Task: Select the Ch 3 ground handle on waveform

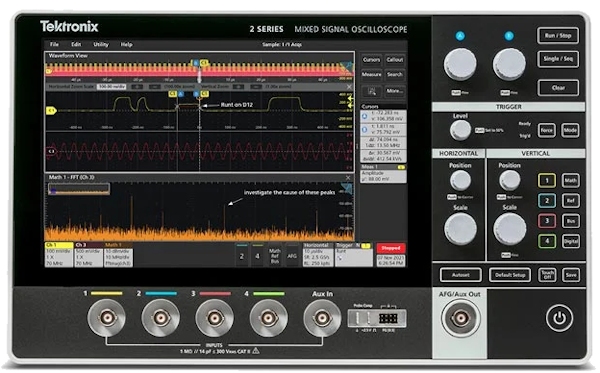Action: (51, 151)
